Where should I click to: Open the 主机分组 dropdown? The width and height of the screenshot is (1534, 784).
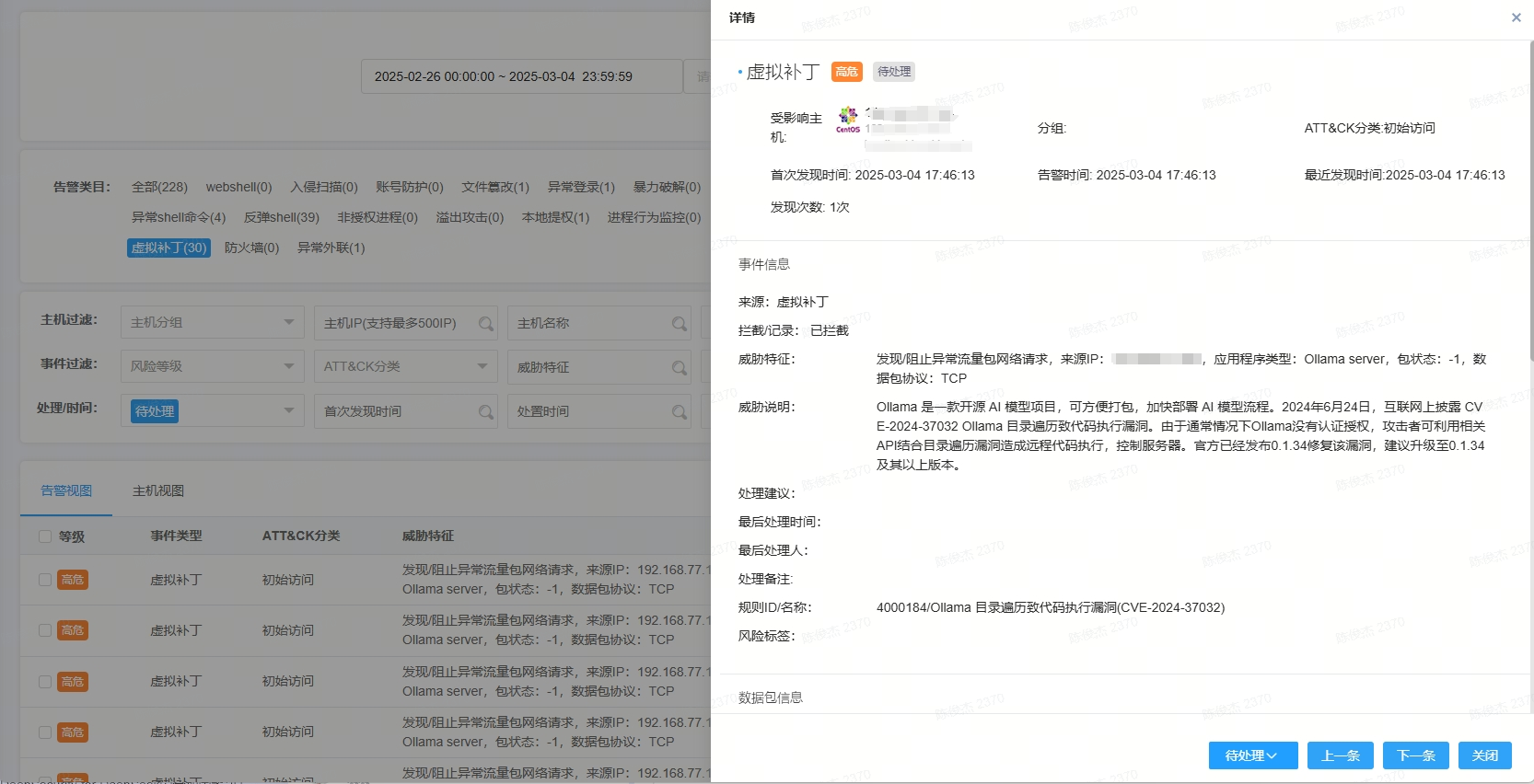(212, 323)
